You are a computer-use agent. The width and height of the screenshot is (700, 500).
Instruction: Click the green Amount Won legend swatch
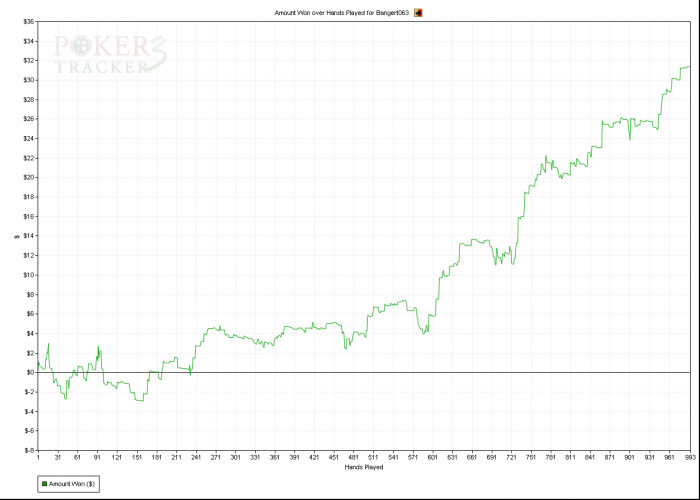click(45, 484)
